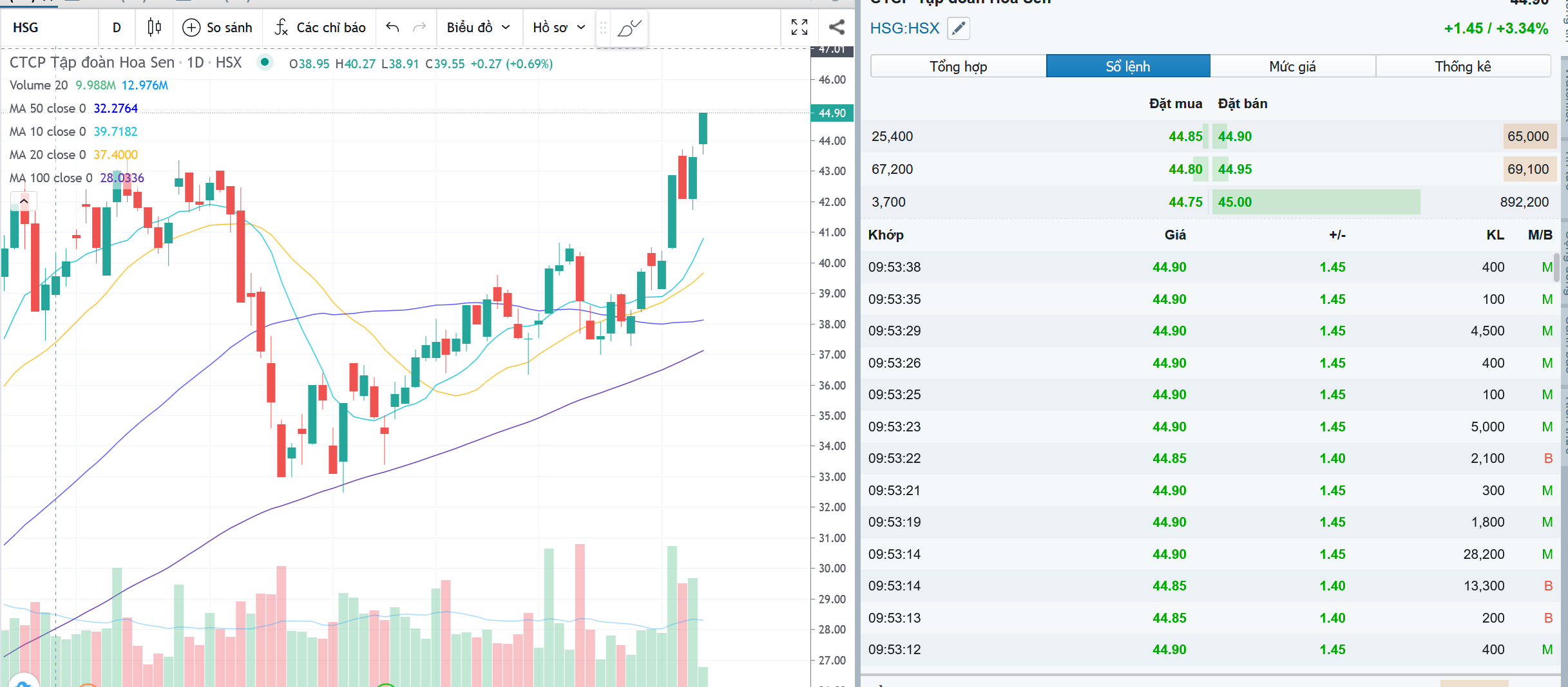This screenshot has width=1568, height=687.
Task: Collapse the indicator legend with chevron
Action: [24, 202]
